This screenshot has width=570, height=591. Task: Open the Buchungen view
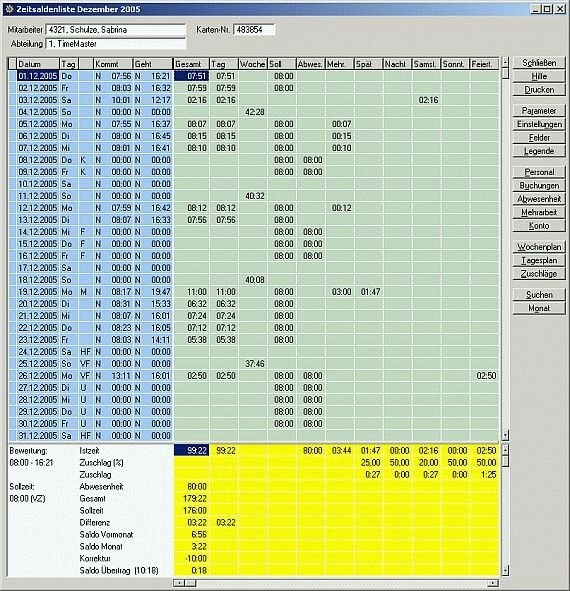[539, 185]
